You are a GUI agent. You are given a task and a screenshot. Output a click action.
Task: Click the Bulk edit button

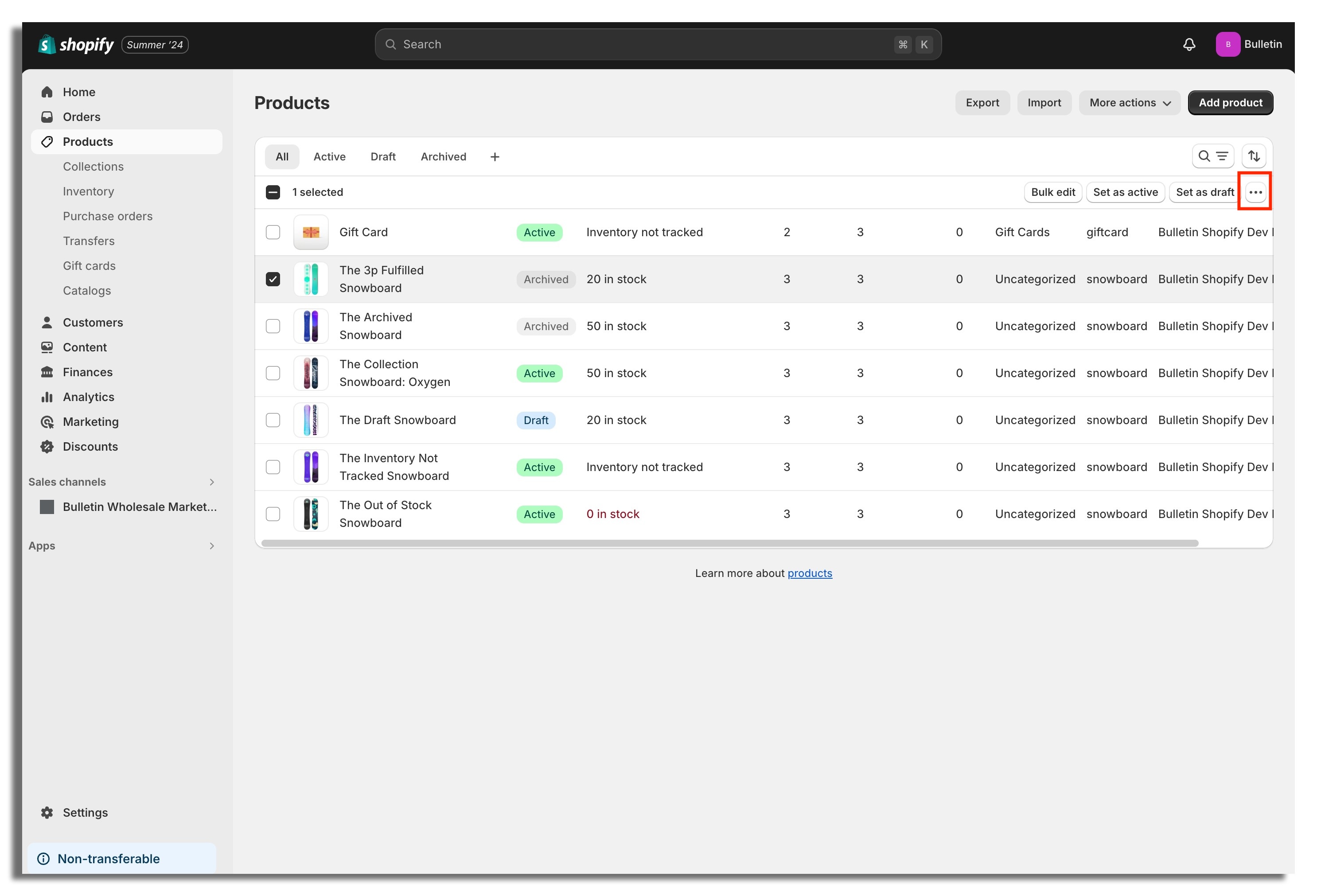click(1053, 192)
